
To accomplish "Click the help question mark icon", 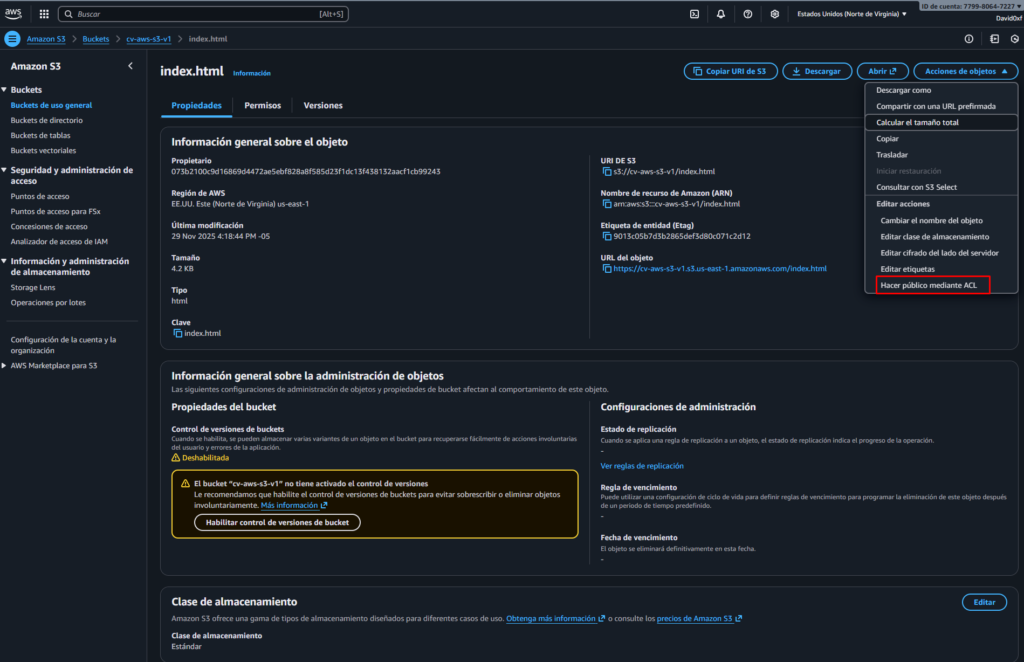I will pos(748,14).
